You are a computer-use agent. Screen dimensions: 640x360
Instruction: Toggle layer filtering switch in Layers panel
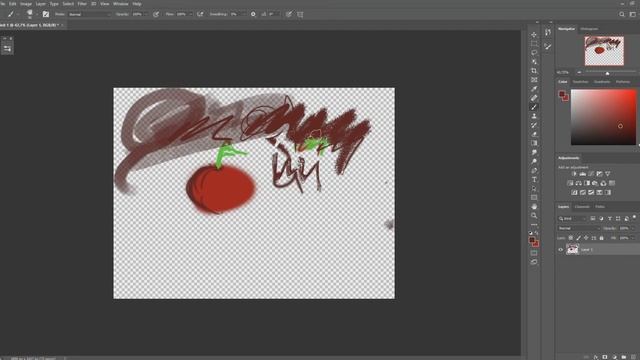[634, 218]
